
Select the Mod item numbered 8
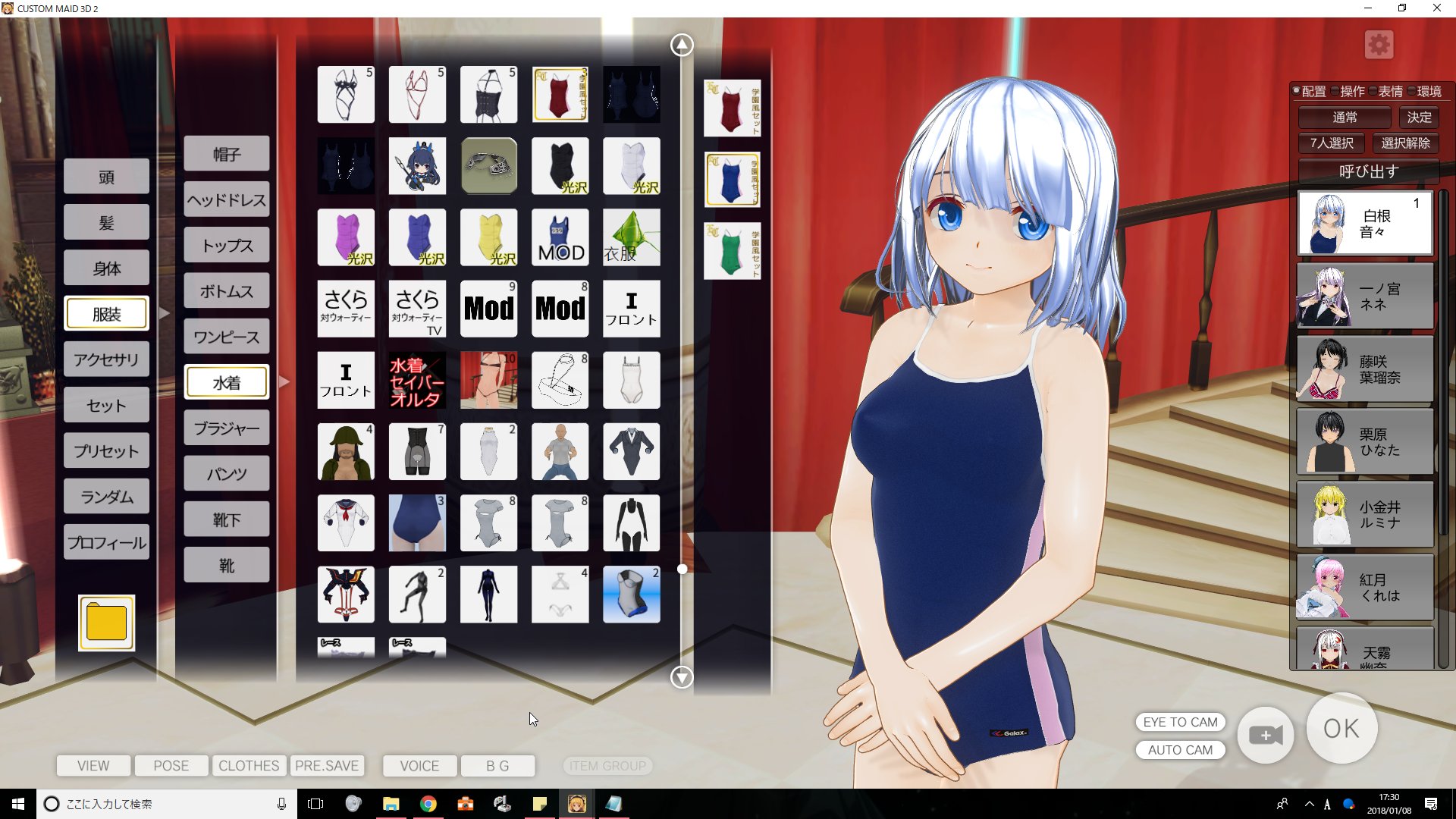(560, 308)
